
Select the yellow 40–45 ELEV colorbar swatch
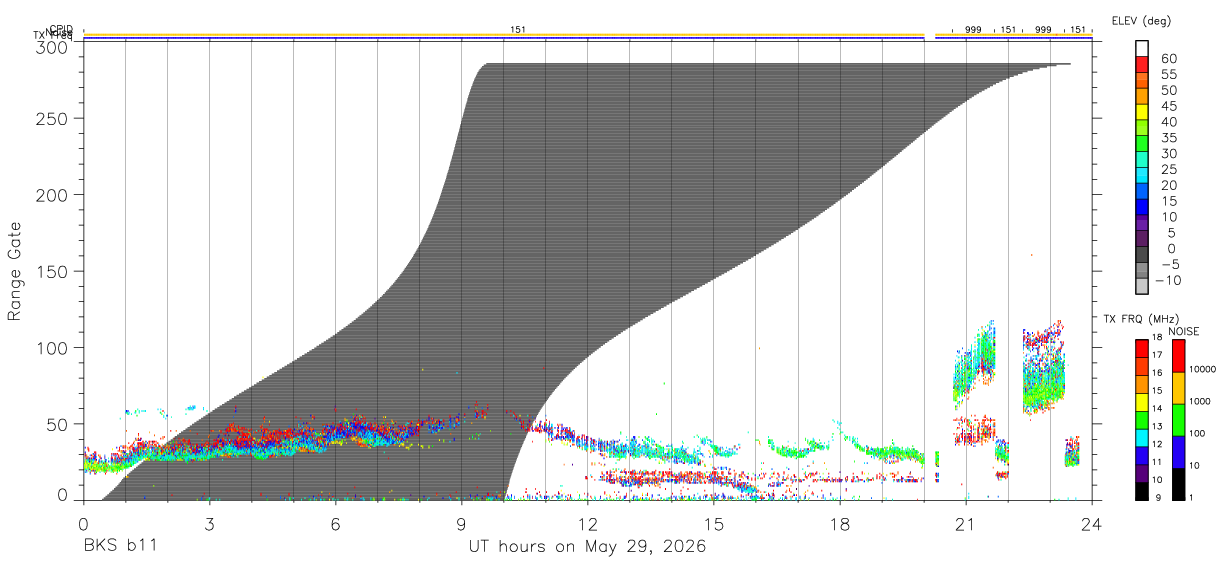click(1142, 112)
